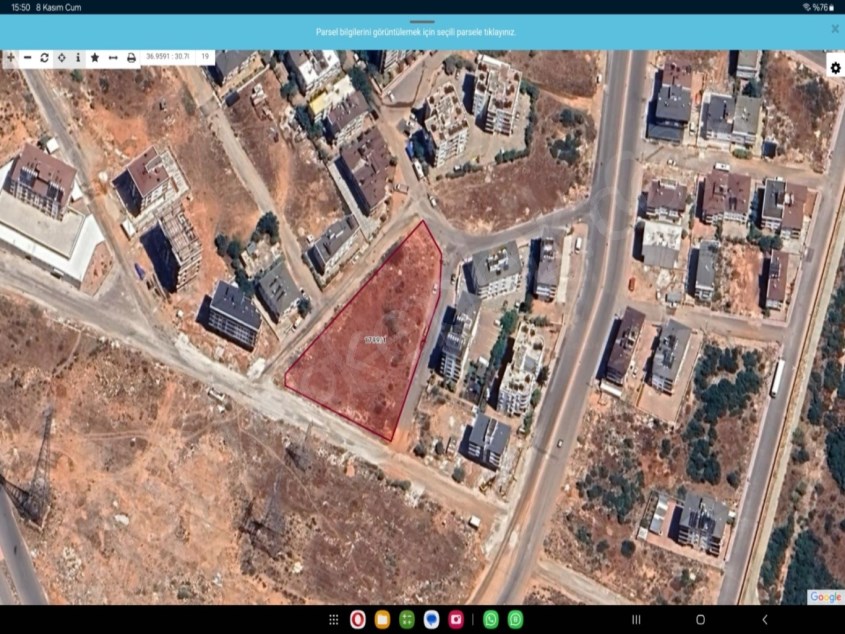Image resolution: width=845 pixels, height=634 pixels.
Task: Open the apps grid in taskbar
Action: 334,620
